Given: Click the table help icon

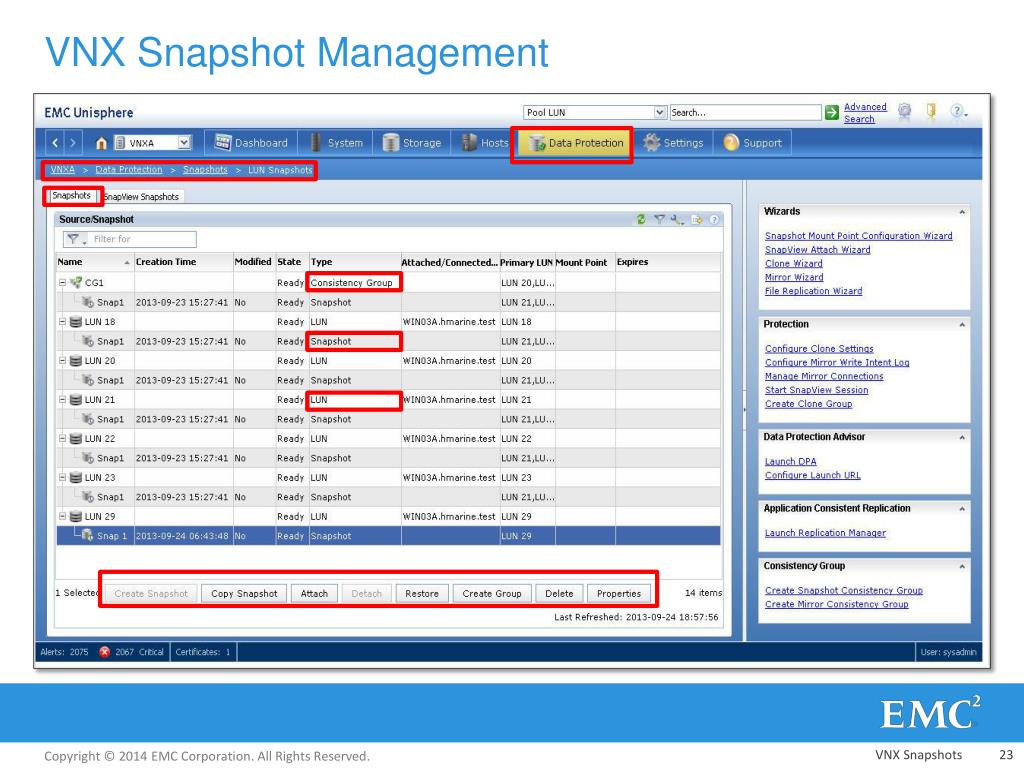Looking at the screenshot, I should [714, 219].
